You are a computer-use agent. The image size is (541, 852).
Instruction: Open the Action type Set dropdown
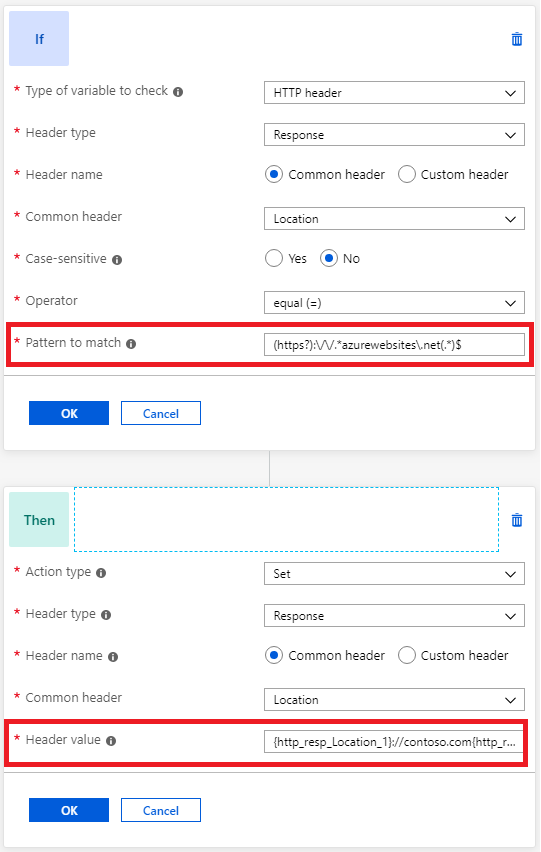(394, 573)
